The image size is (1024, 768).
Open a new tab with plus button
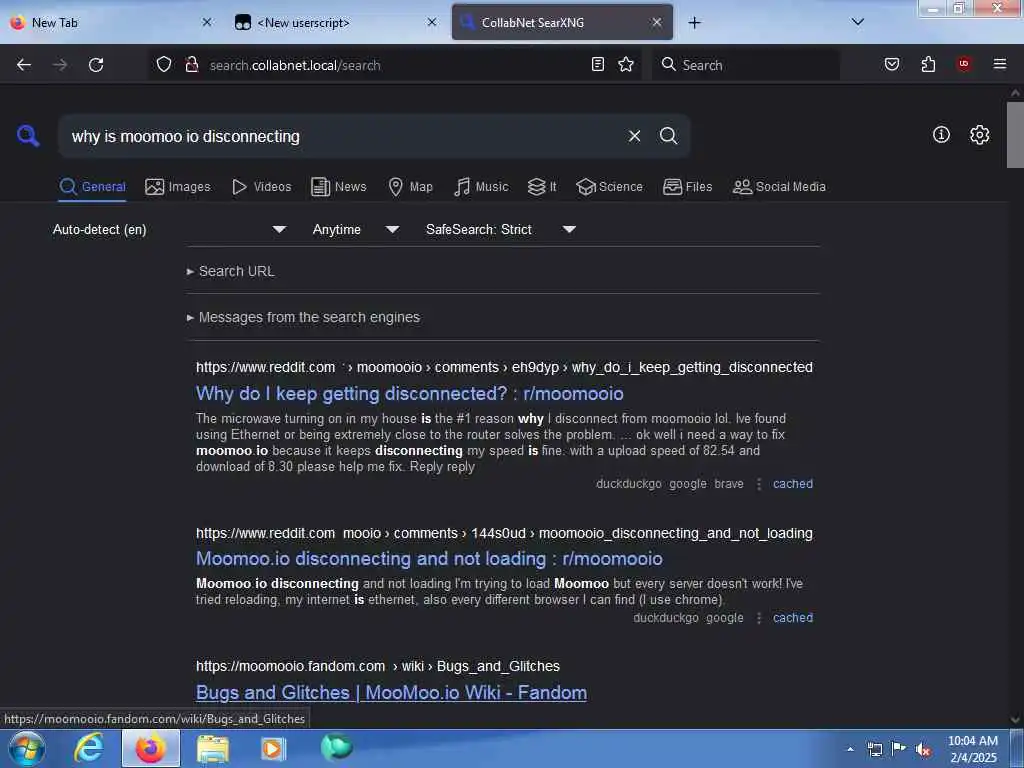tap(694, 23)
